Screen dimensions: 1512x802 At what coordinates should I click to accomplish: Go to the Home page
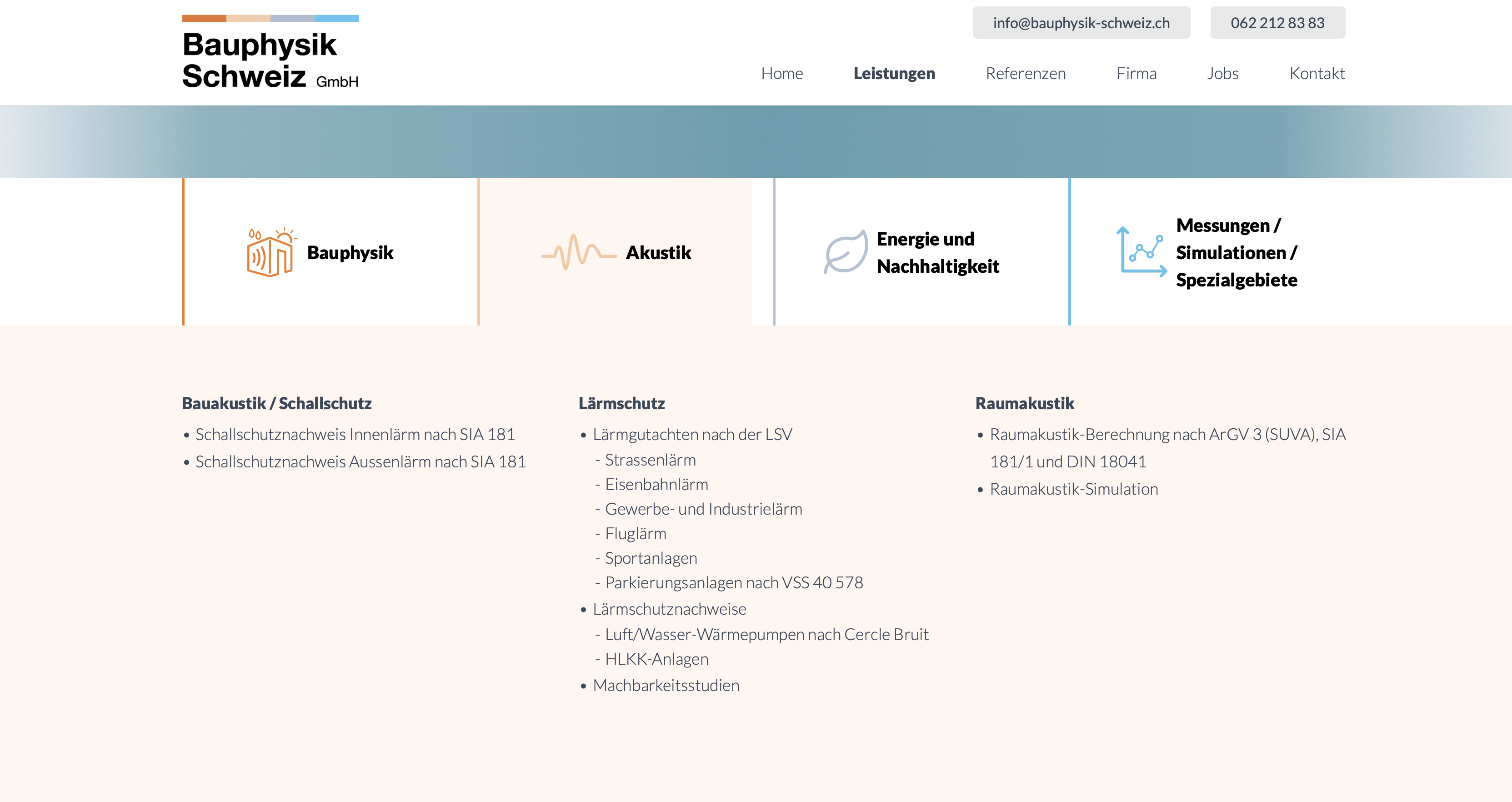tap(782, 73)
